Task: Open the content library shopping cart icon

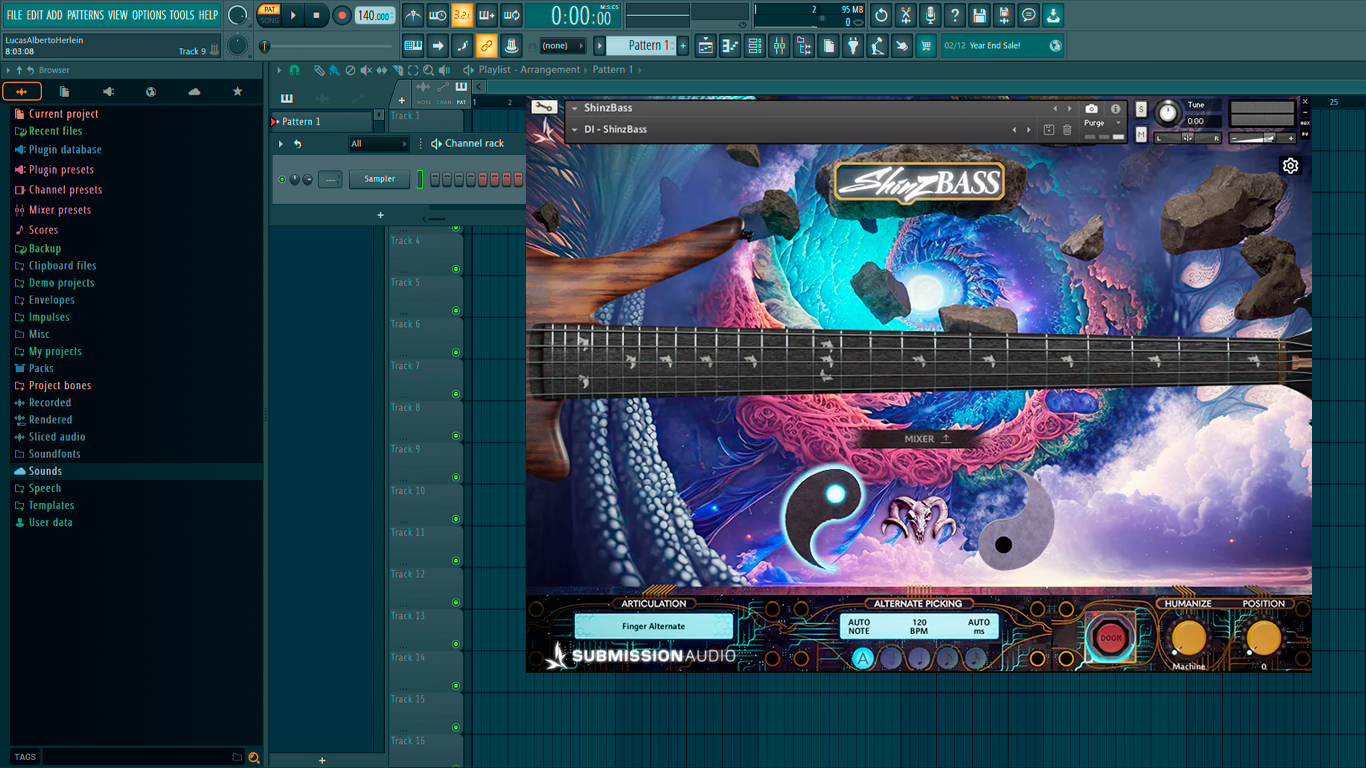Action: pos(926,45)
